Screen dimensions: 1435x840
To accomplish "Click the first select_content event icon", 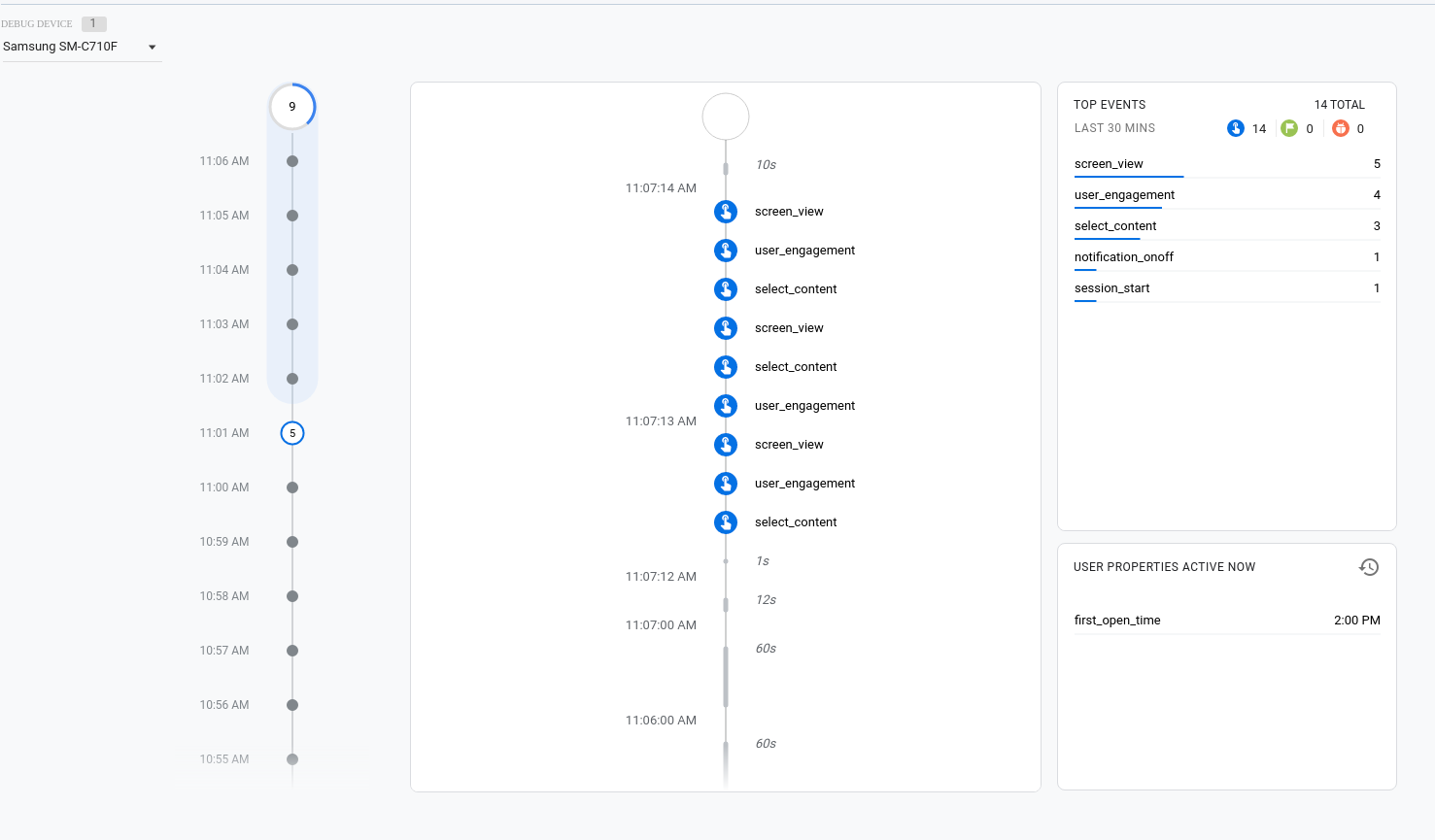I will 726,289.
